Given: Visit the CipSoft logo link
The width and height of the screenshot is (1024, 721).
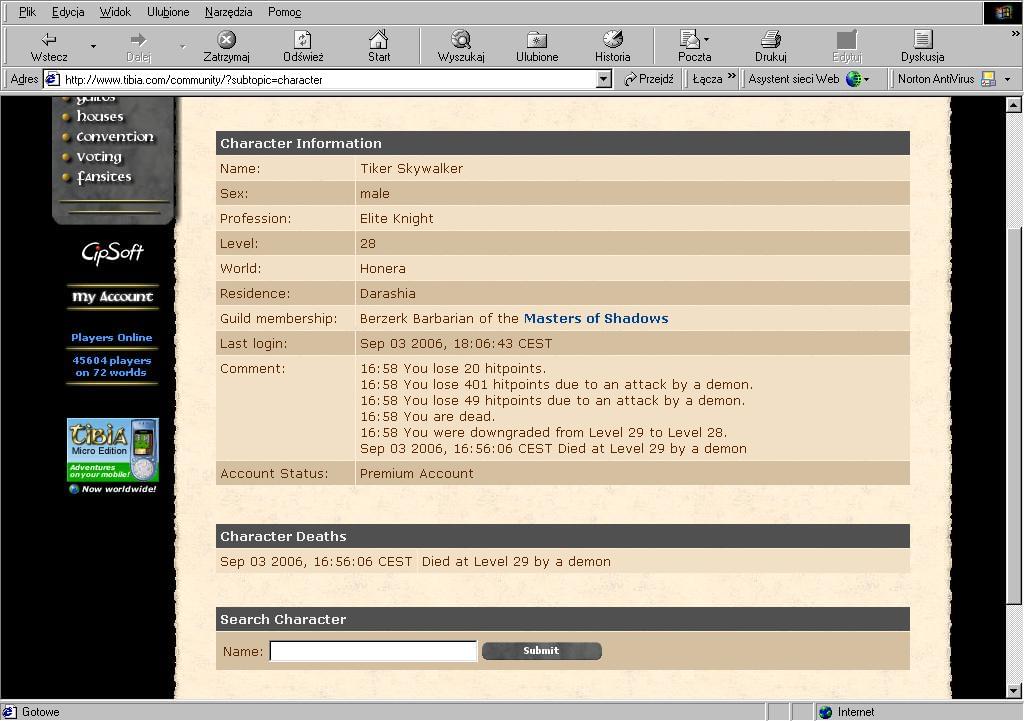Looking at the screenshot, I should pyautogui.click(x=112, y=252).
